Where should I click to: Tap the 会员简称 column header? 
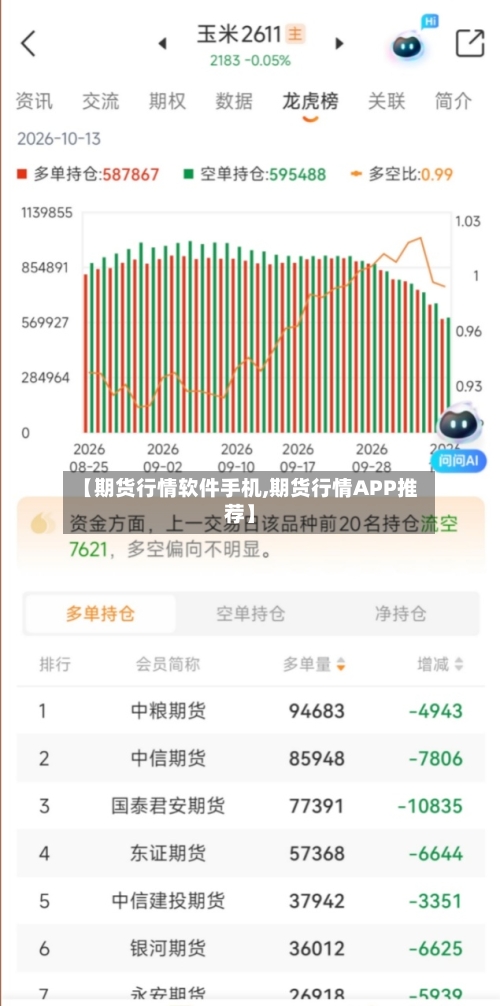168,664
